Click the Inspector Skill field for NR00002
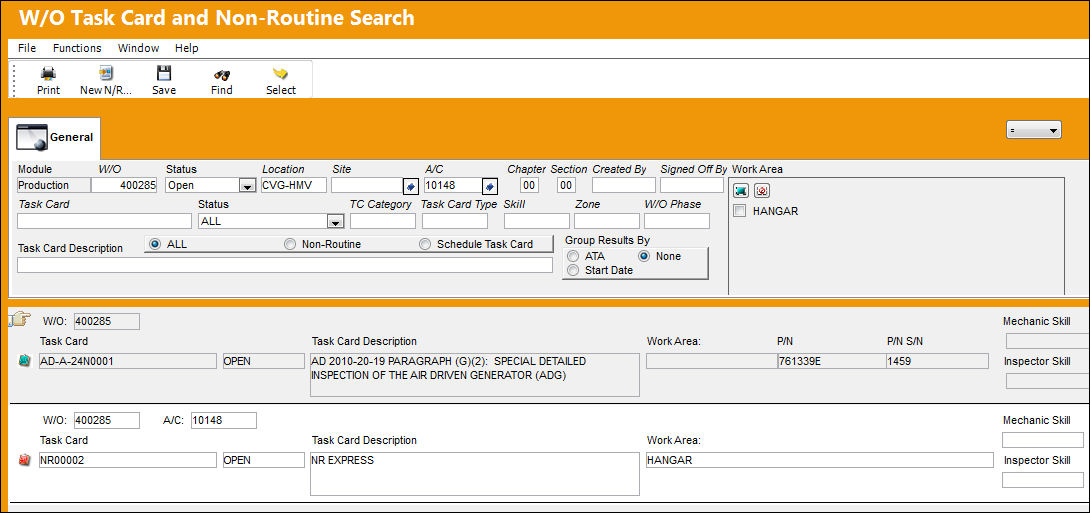This screenshot has width=1090, height=513. (1043, 480)
